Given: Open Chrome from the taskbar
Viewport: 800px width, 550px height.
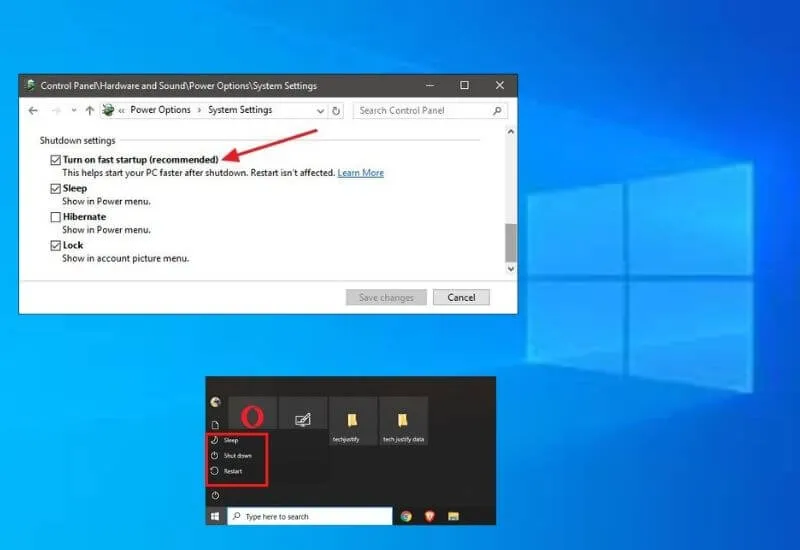Looking at the screenshot, I should pos(406,516).
